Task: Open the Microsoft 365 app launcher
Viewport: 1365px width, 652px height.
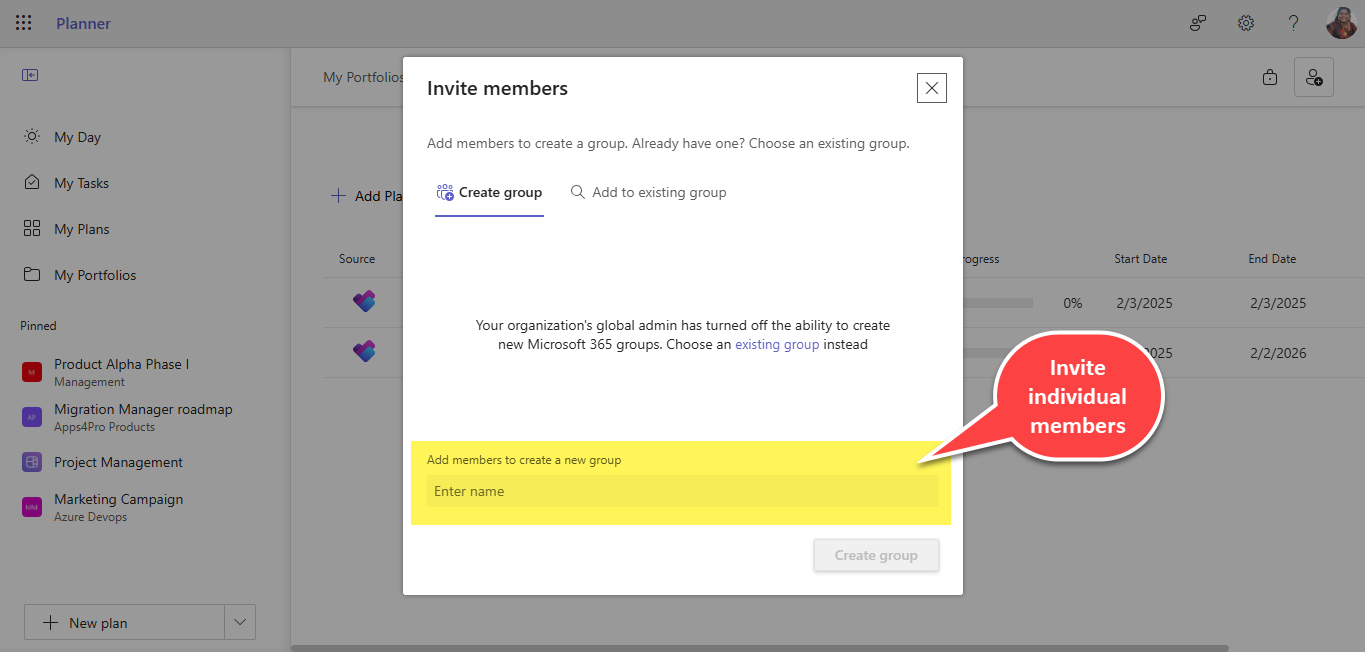Action: [x=23, y=23]
